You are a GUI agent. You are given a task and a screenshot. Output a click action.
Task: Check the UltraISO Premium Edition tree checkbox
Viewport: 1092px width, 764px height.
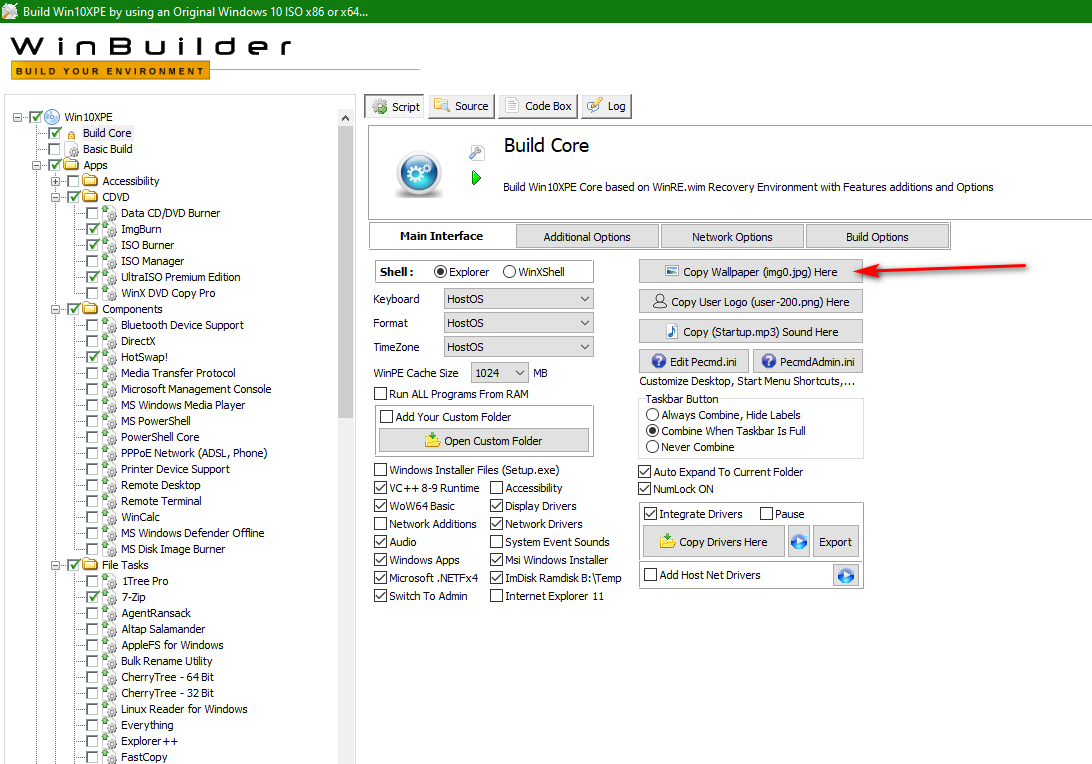point(93,277)
